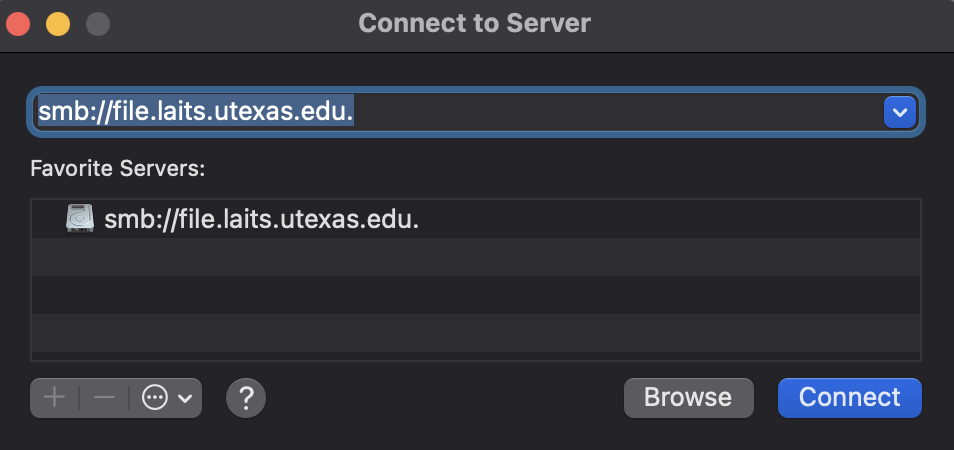954x450 pixels.
Task: Click the grayed-out zoom window button
Action: point(98,24)
